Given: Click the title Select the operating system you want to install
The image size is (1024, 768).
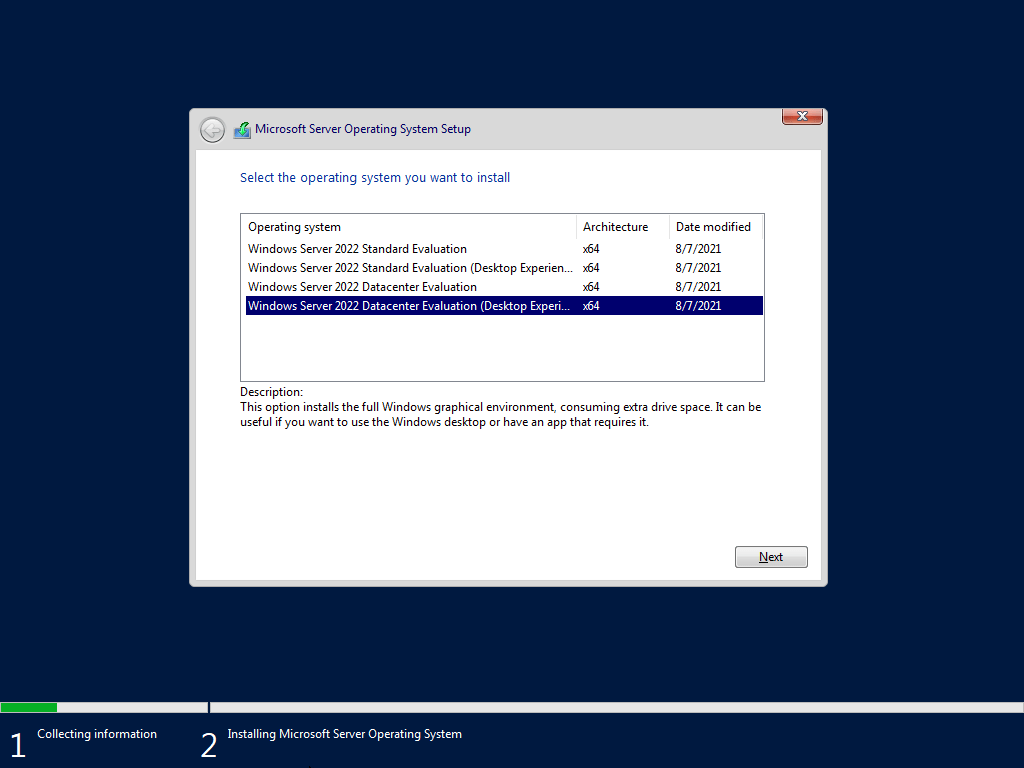Looking at the screenshot, I should click(x=375, y=177).
